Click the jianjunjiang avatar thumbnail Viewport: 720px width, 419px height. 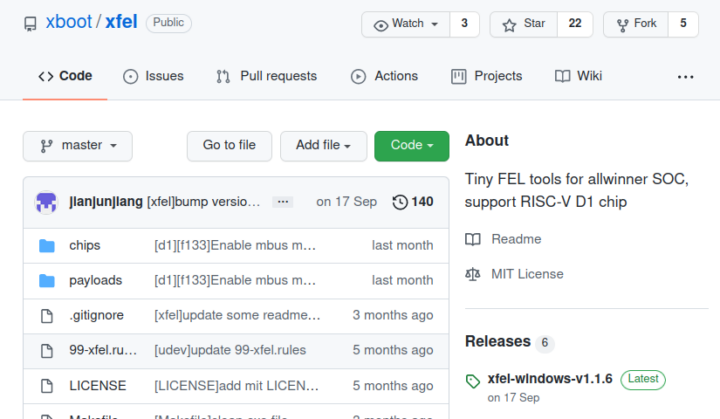(x=46, y=202)
